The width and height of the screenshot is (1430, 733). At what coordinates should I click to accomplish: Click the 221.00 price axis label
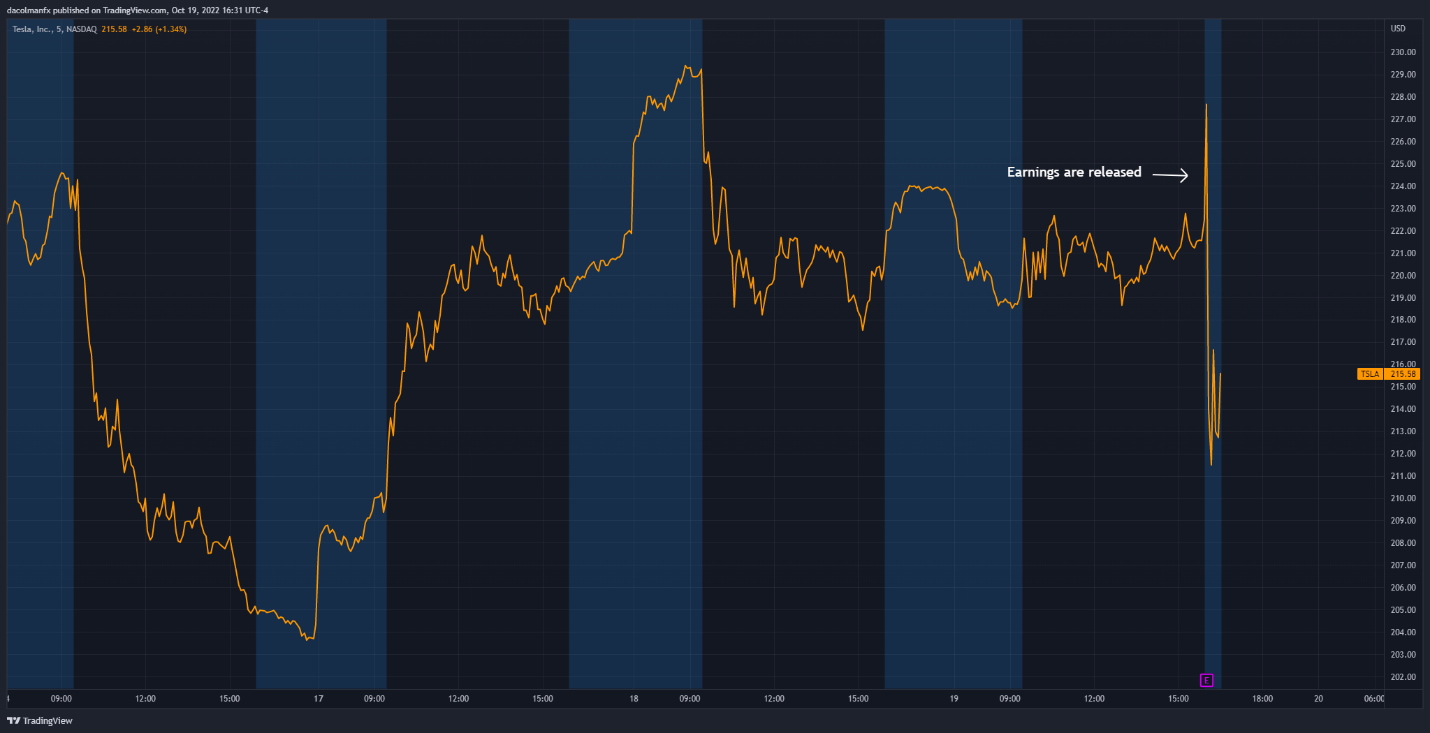1402,253
